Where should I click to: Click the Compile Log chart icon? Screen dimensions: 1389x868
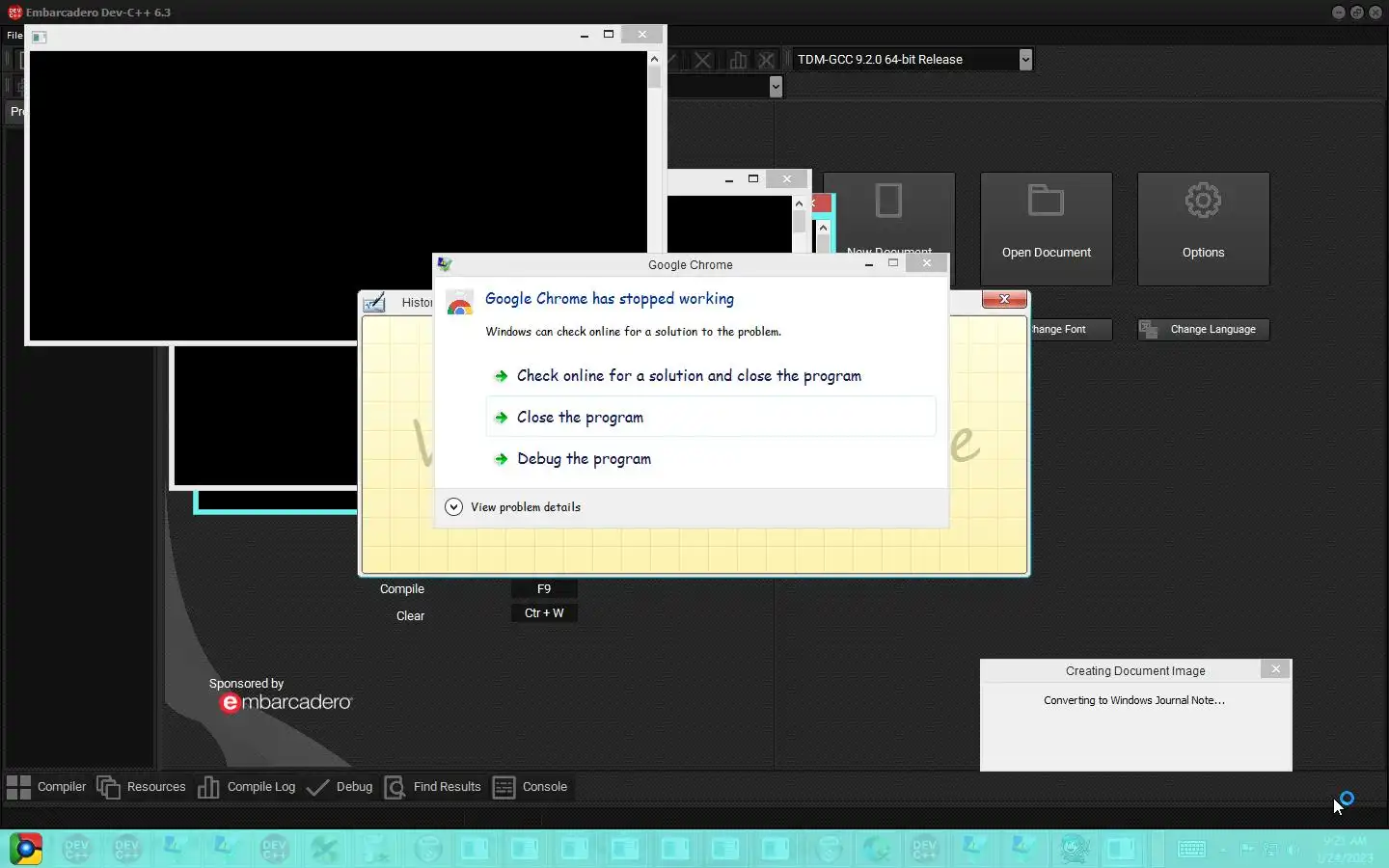208,787
